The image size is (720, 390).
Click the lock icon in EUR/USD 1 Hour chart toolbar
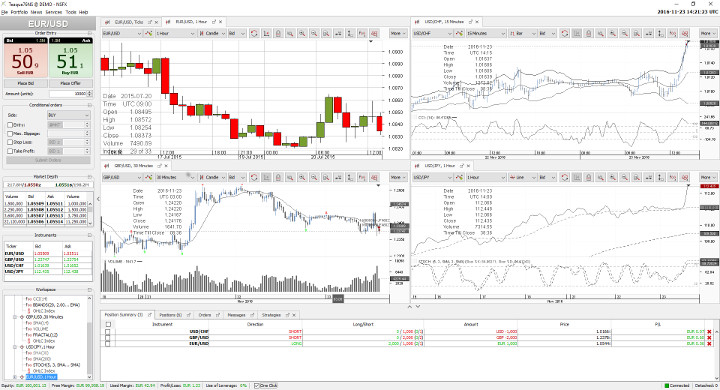coord(278,34)
